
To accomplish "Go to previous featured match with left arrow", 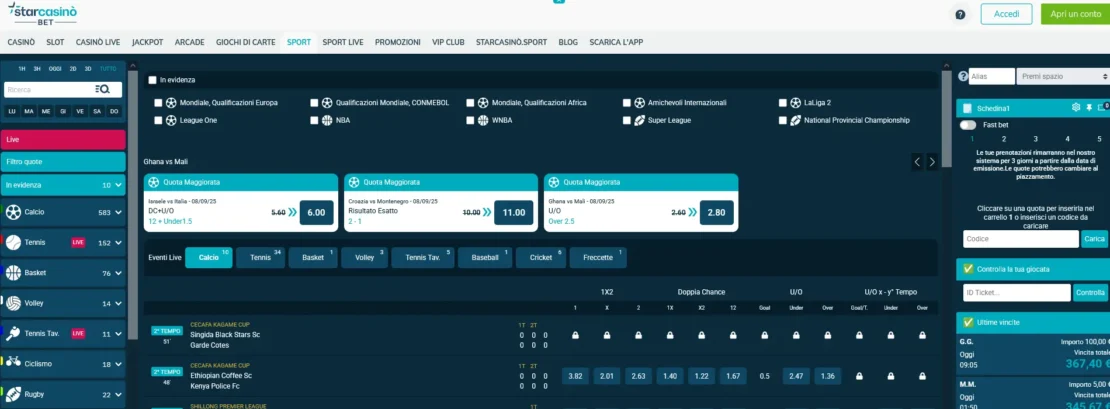I will click(x=917, y=162).
